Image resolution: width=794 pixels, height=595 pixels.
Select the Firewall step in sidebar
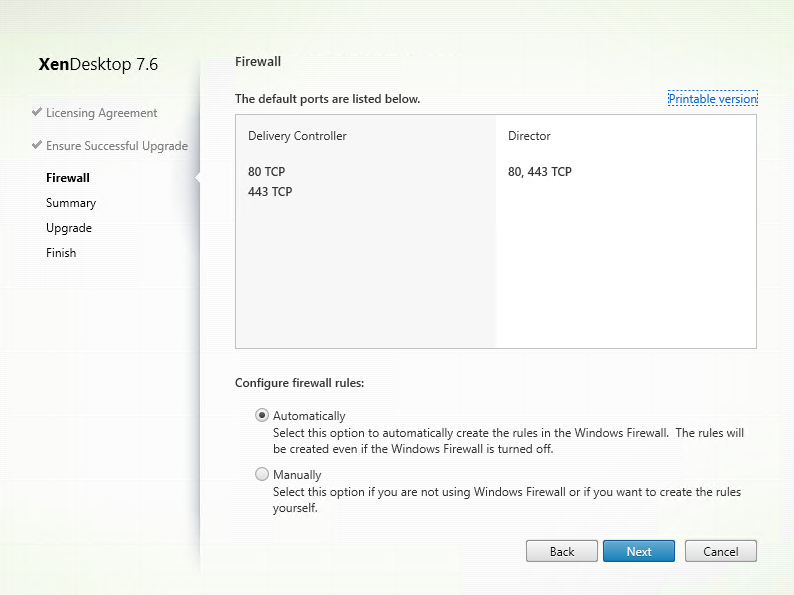[x=68, y=178]
